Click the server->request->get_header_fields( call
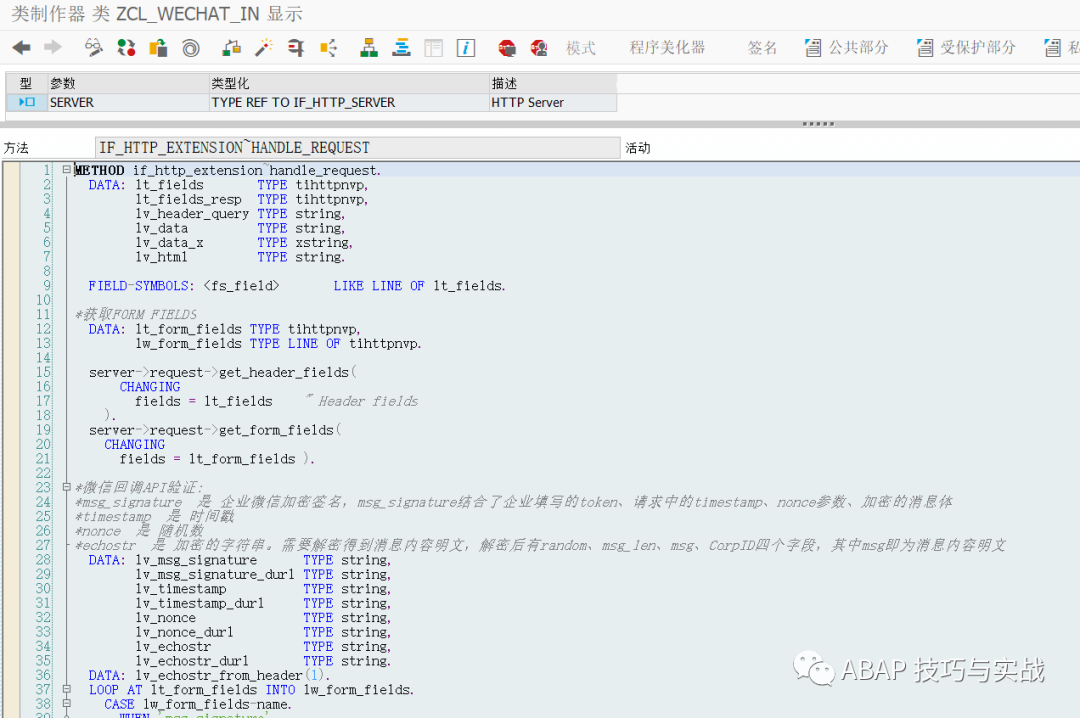 (222, 372)
